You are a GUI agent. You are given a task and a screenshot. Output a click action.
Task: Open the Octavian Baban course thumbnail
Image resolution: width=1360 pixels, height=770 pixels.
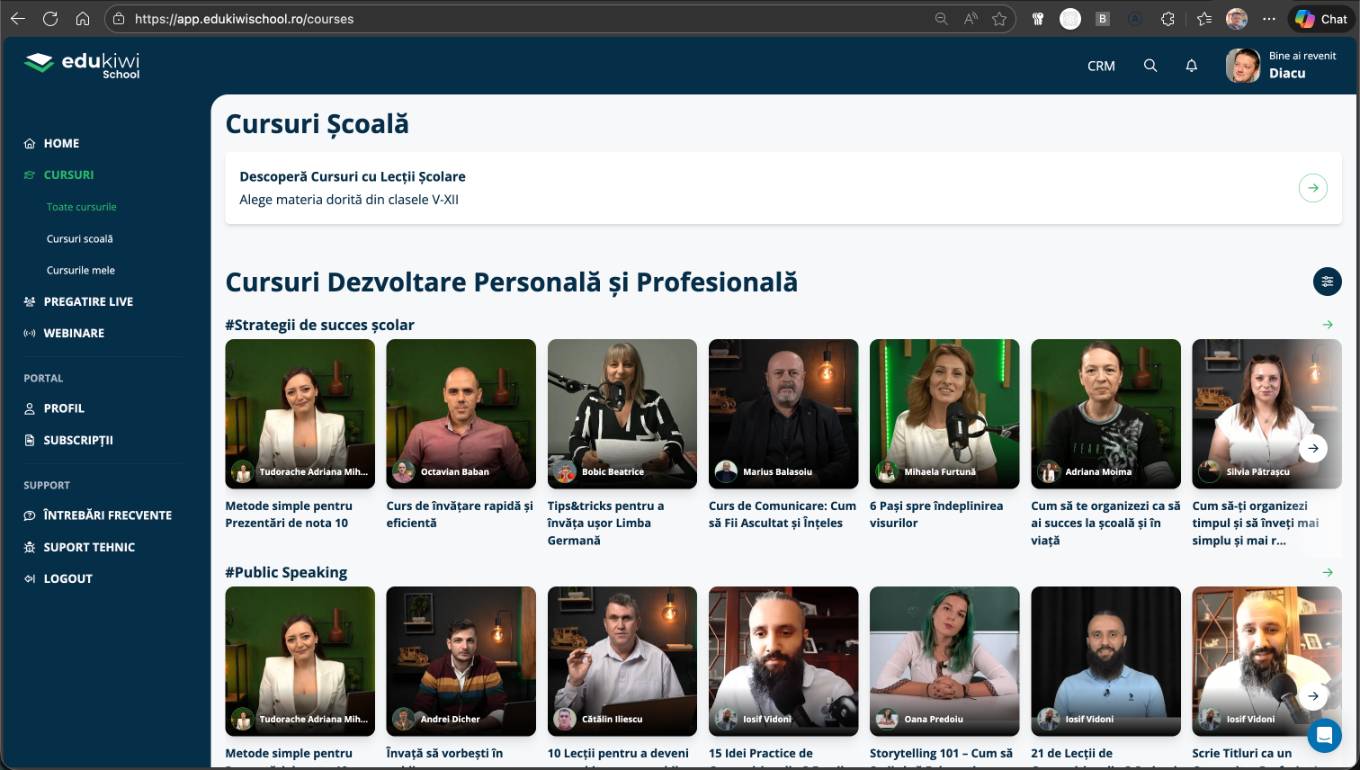(461, 414)
